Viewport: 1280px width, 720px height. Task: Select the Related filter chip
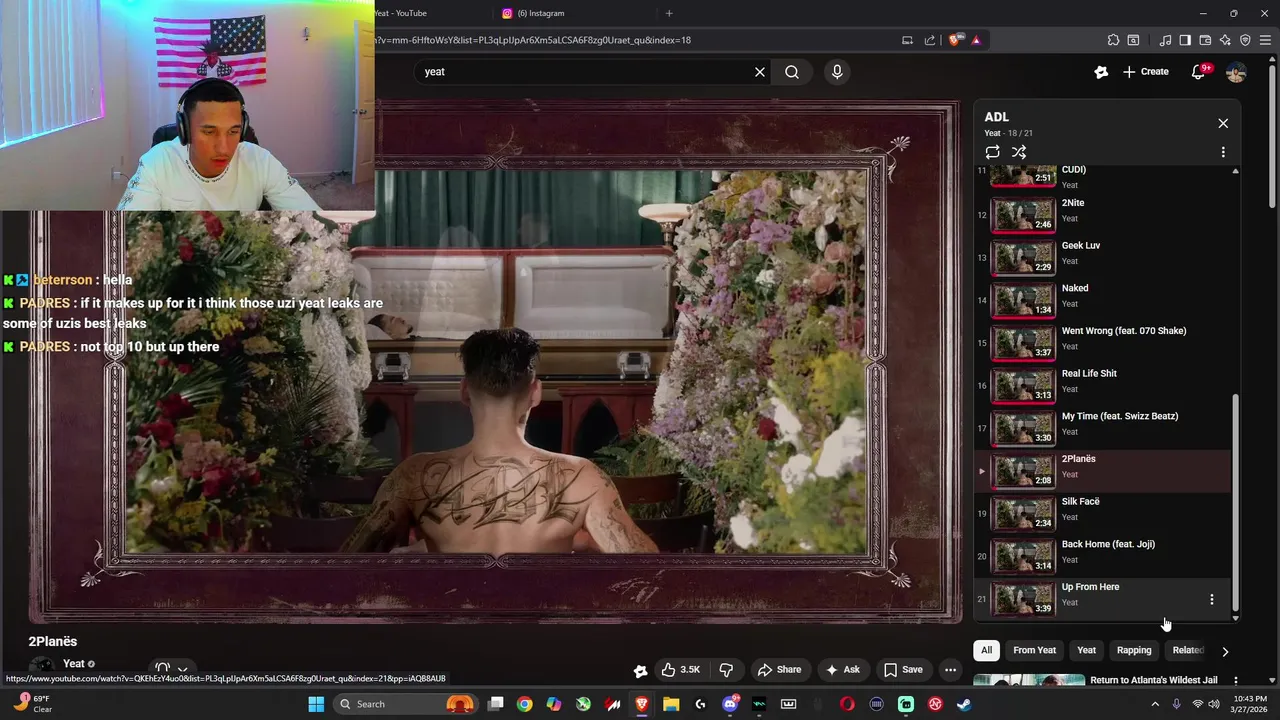point(1187,650)
